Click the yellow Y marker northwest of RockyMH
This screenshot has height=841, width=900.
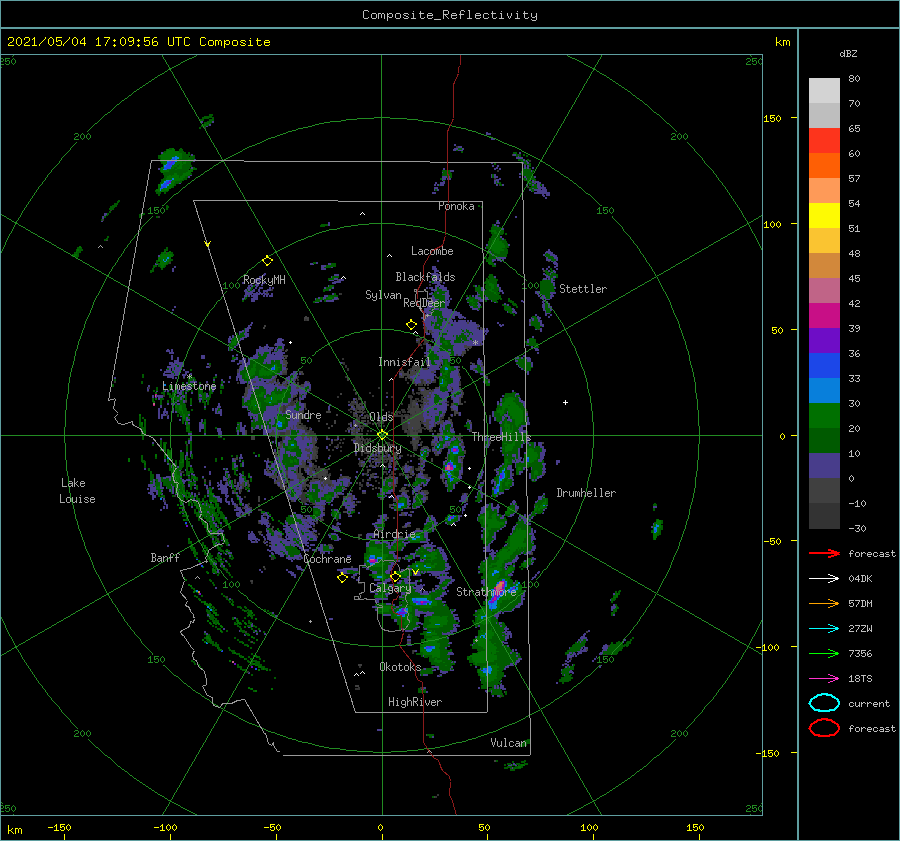click(x=208, y=244)
